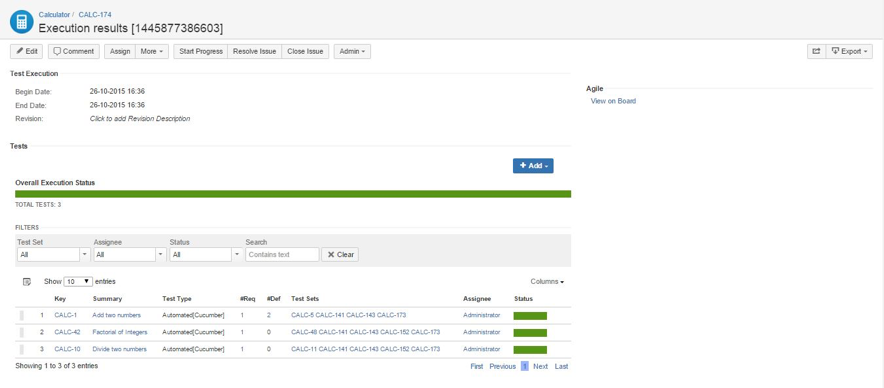The height and width of the screenshot is (388, 884).
Task: Sort by the #Req column header
Action: (x=247, y=299)
